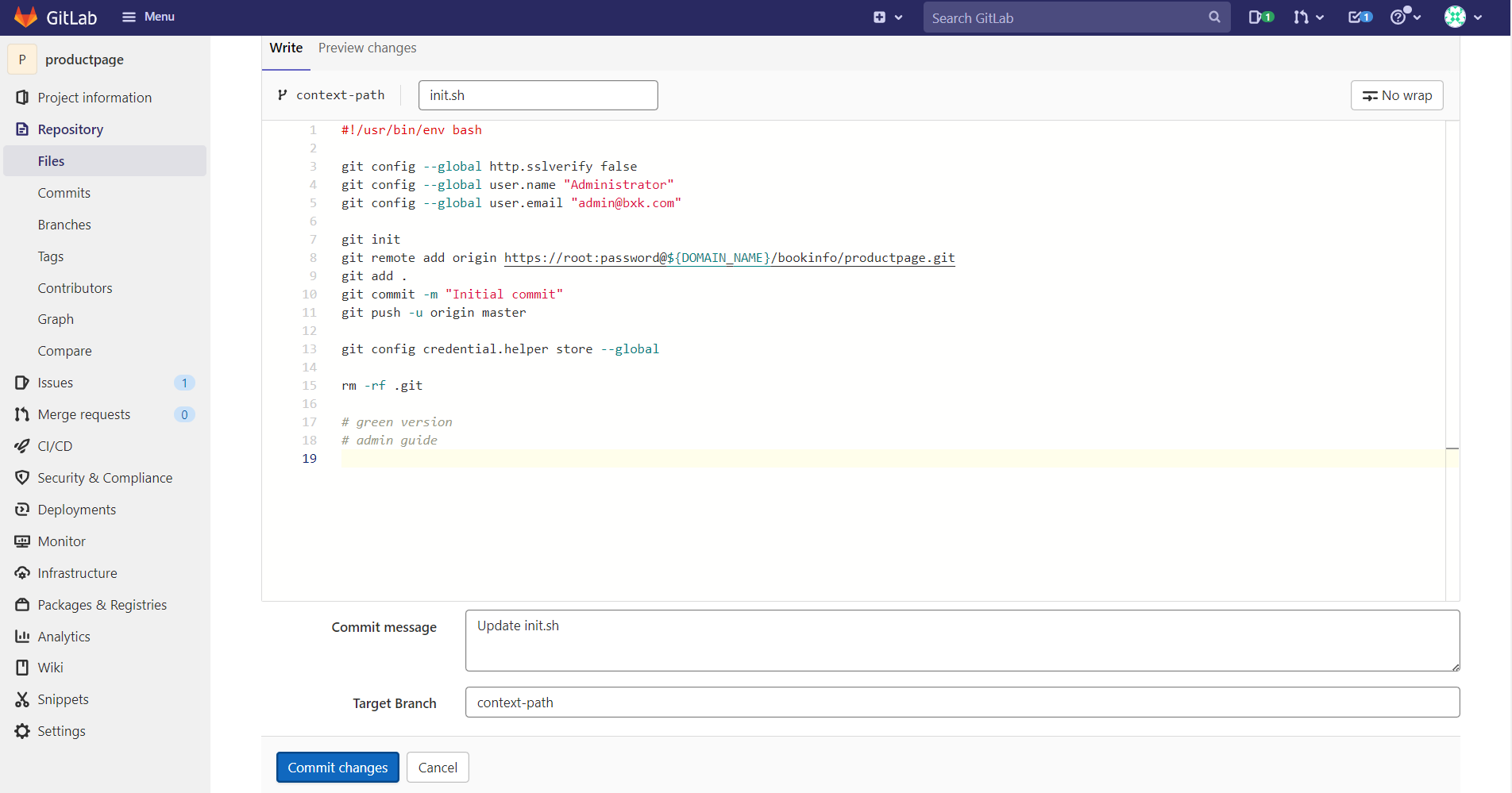
Task: Open the productpage project link
Action: point(84,60)
